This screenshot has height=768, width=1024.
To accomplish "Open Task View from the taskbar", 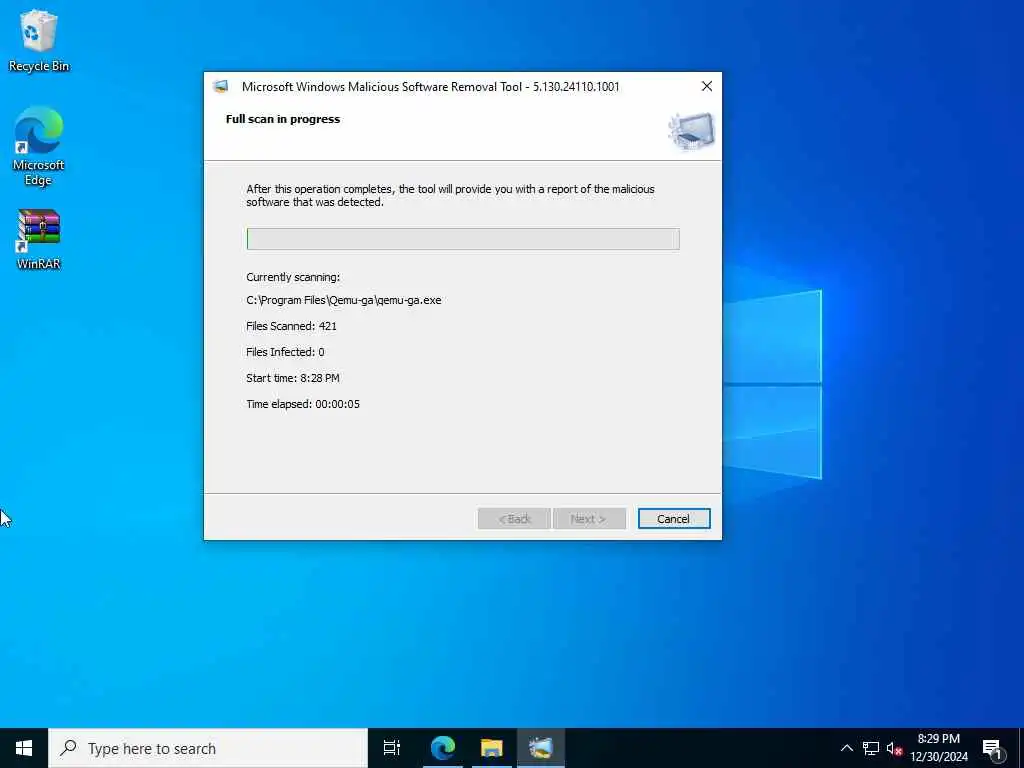I will (x=392, y=748).
